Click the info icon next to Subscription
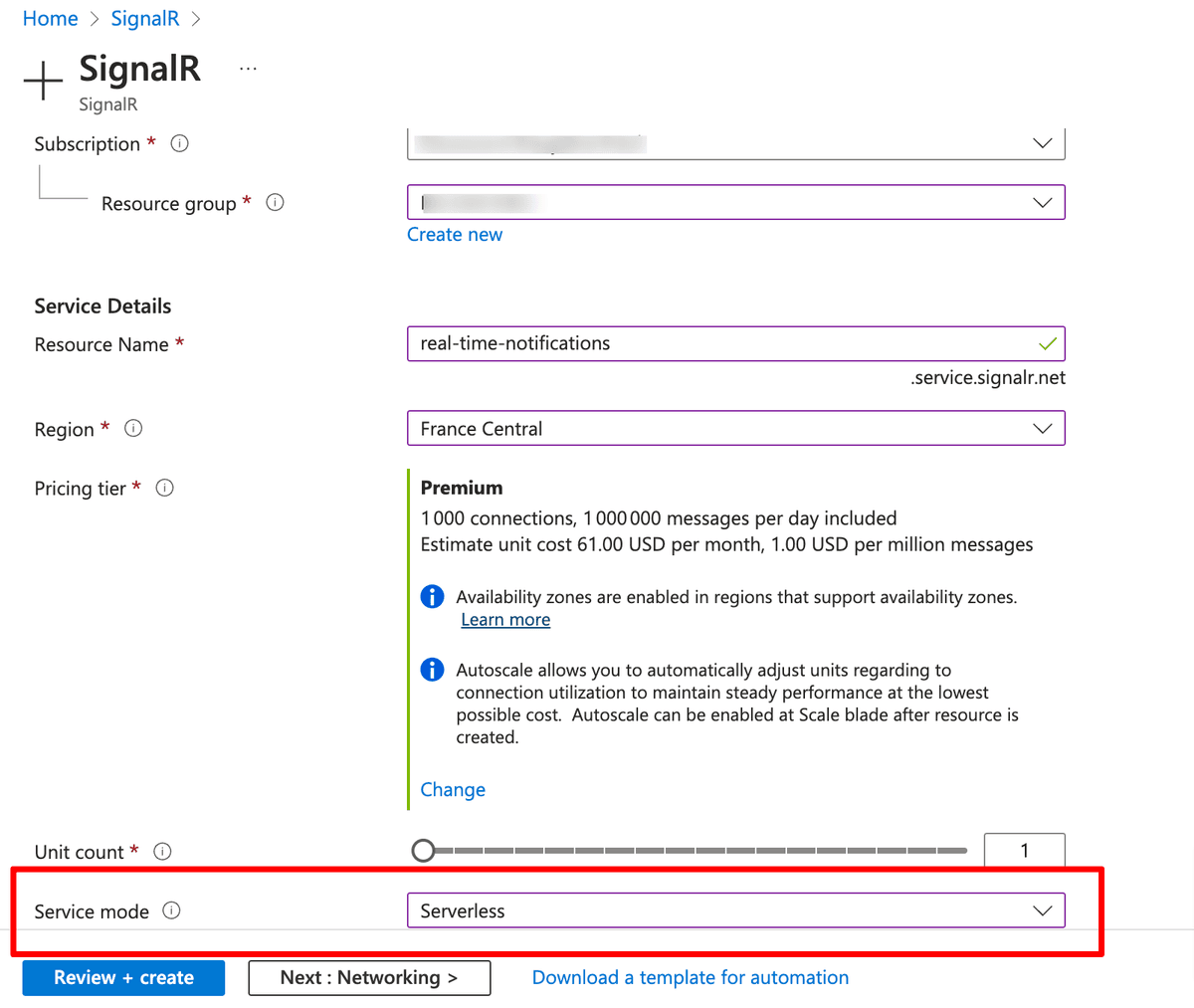The width and height of the screenshot is (1194, 1008). coord(180,143)
